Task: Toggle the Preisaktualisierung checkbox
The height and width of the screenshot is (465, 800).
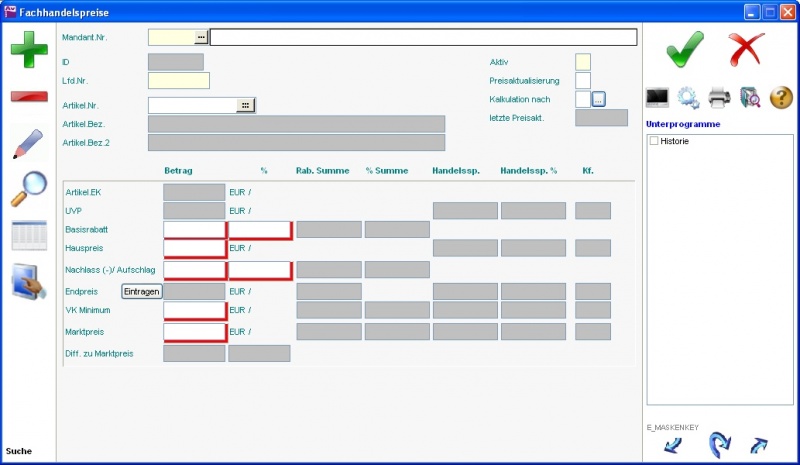Action: click(583, 80)
